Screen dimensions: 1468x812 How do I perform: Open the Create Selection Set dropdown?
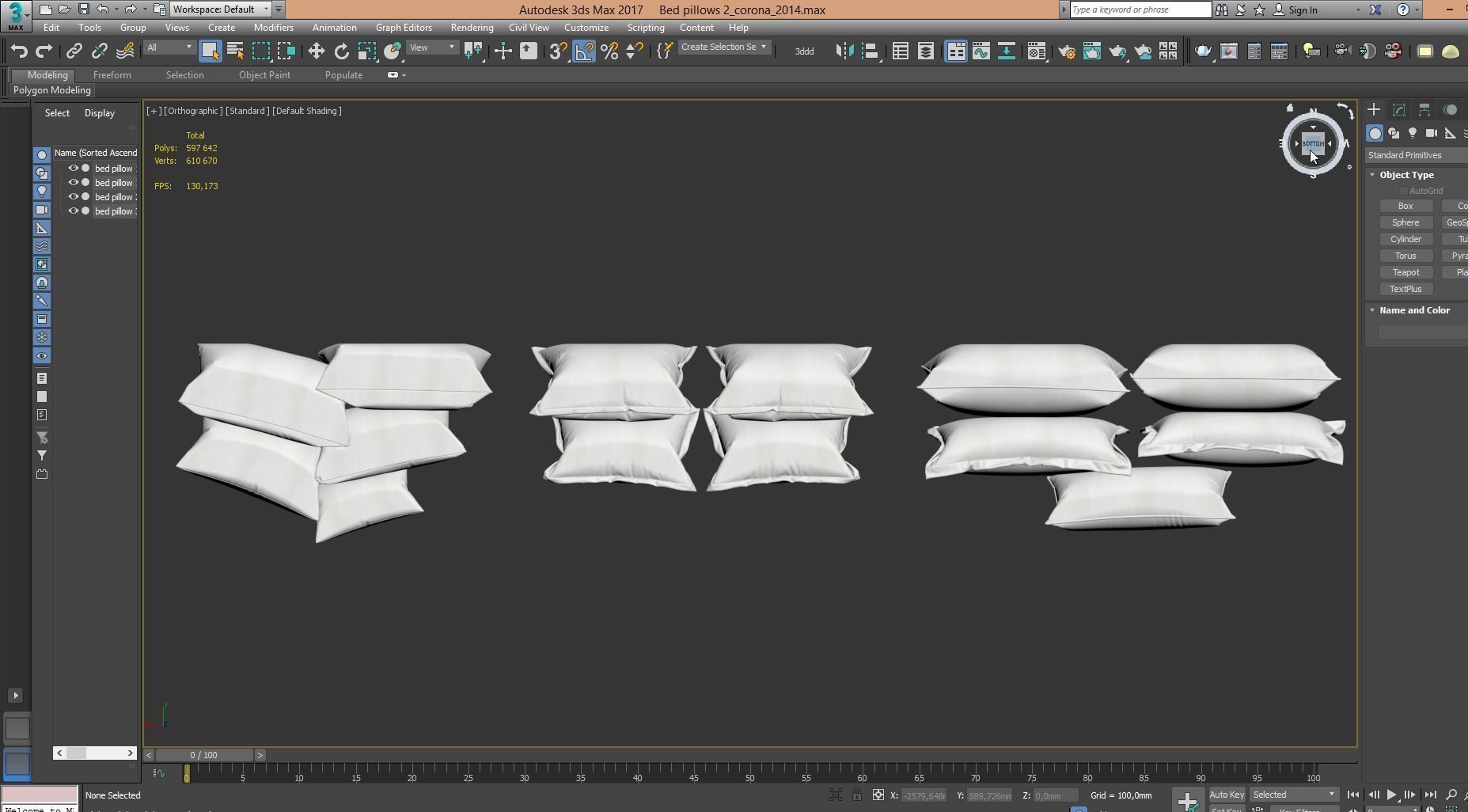tap(723, 47)
